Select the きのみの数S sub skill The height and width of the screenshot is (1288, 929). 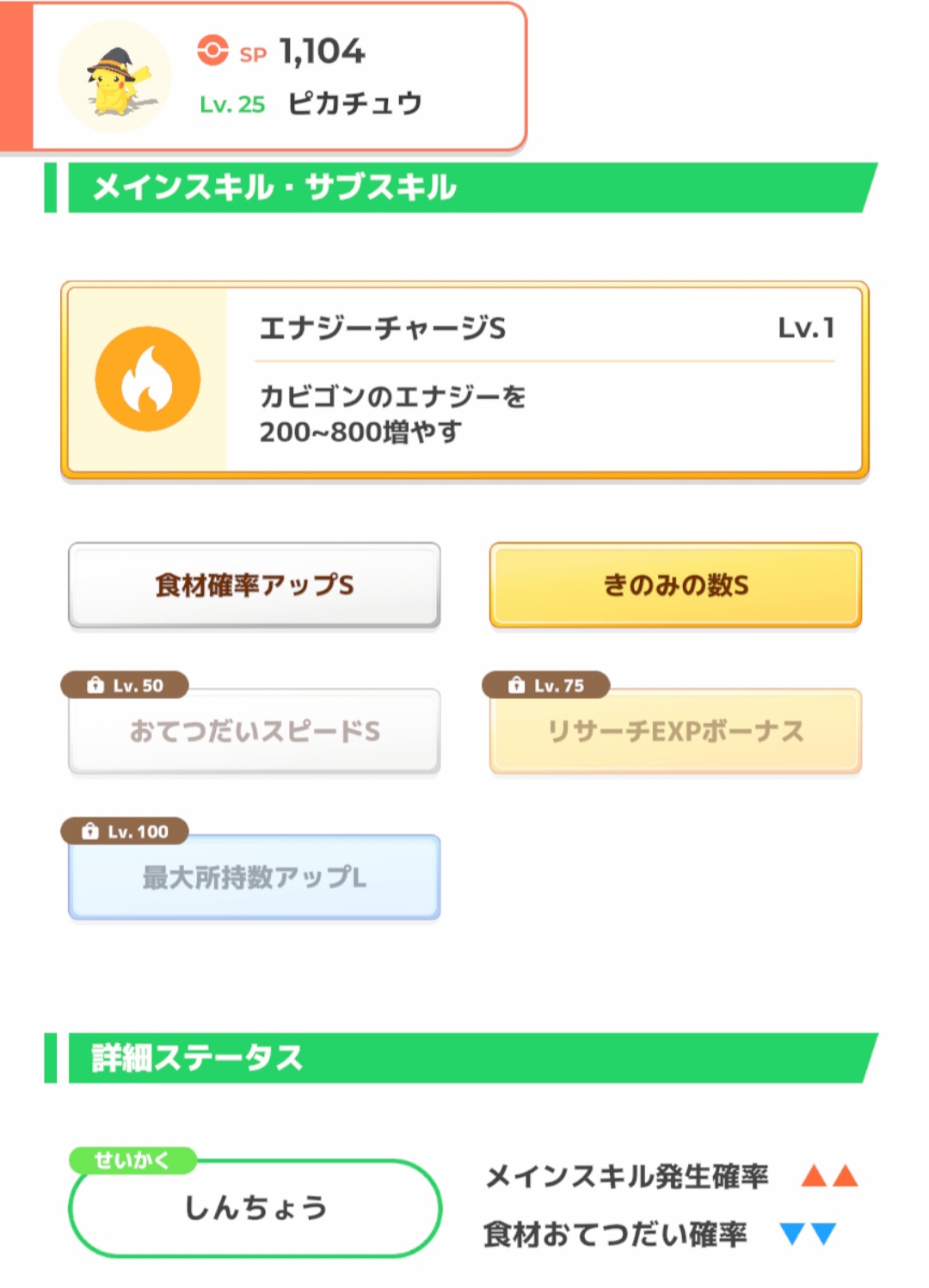point(675,586)
